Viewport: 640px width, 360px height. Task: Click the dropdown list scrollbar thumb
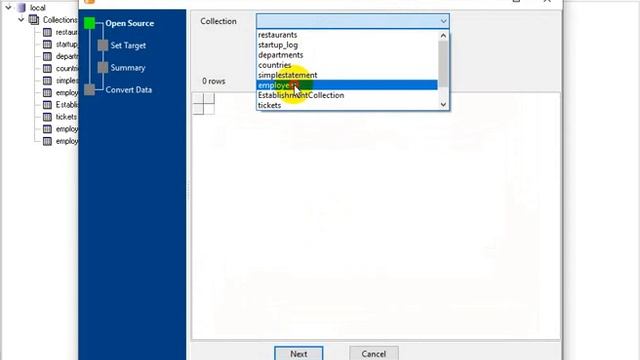click(x=443, y=64)
